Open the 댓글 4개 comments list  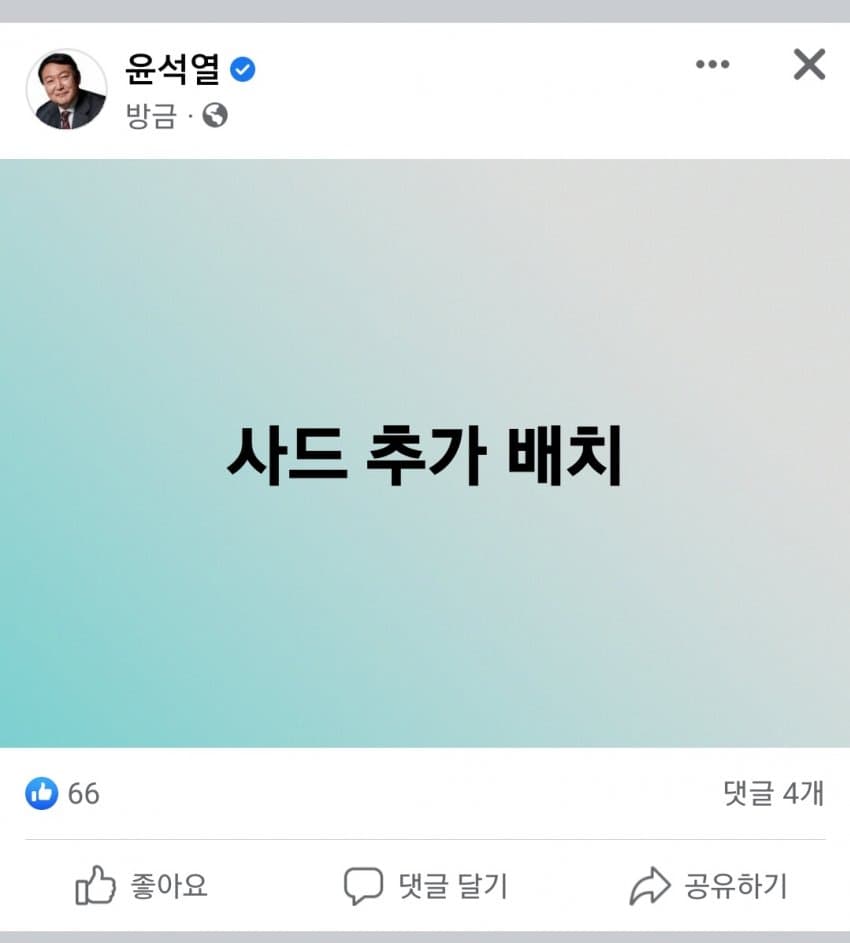click(x=773, y=793)
